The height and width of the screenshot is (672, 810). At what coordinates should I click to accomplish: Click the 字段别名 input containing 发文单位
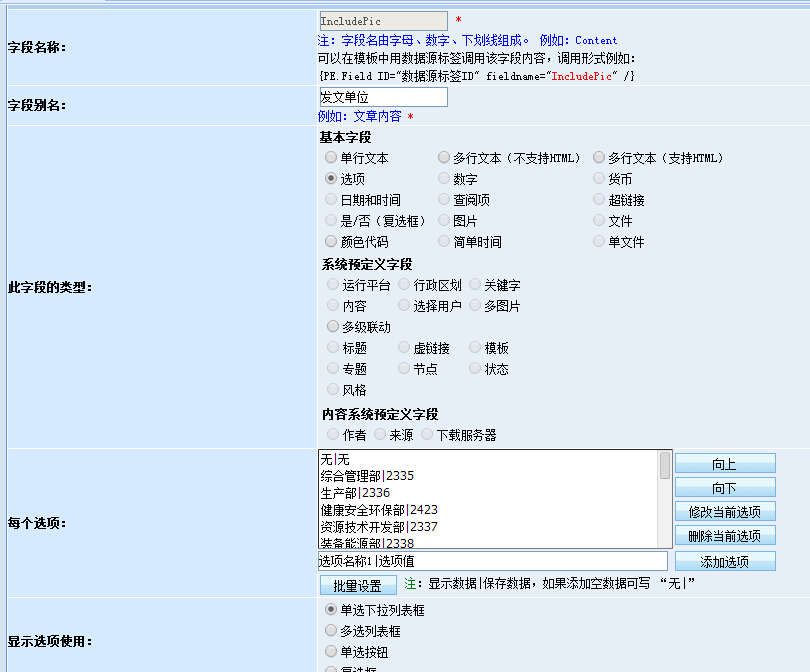382,97
